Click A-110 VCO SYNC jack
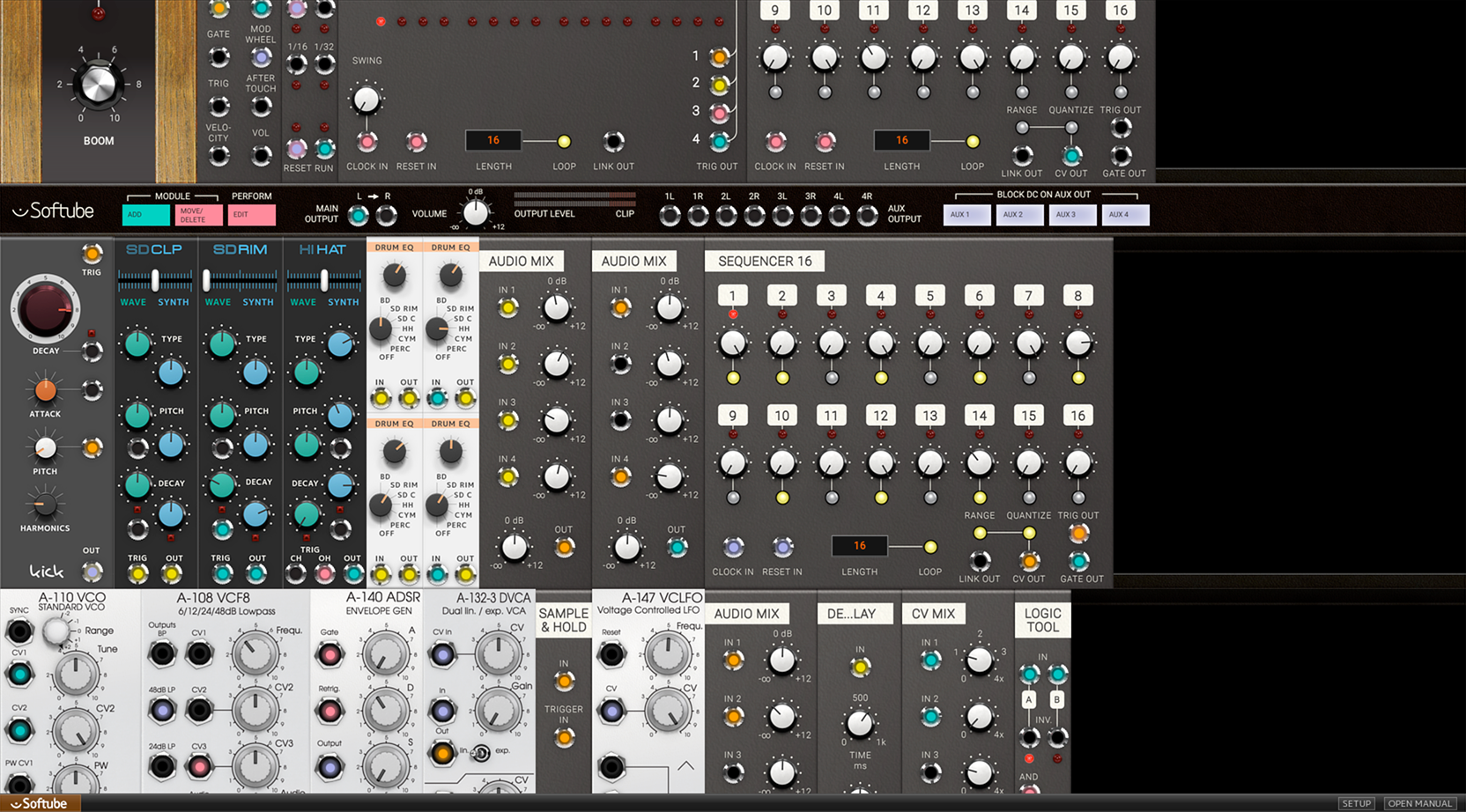Image resolution: width=1466 pixels, height=812 pixels. click(x=19, y=631)
